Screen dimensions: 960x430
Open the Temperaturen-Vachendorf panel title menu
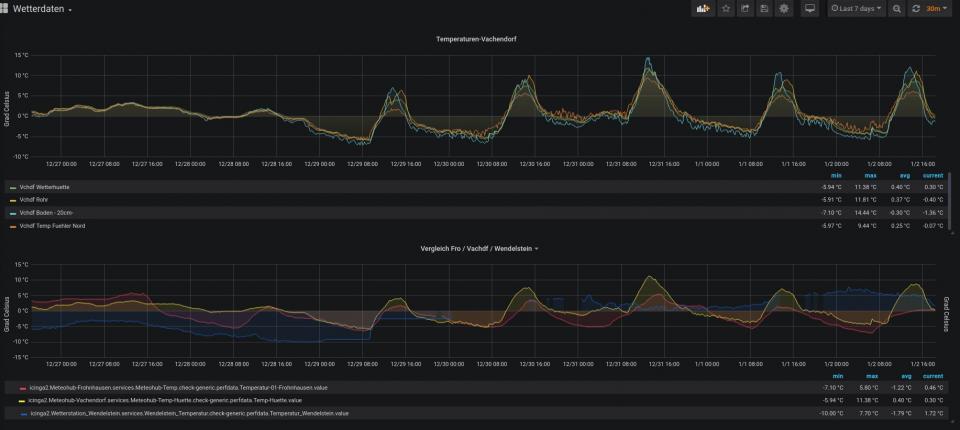(x=476, y=38)
